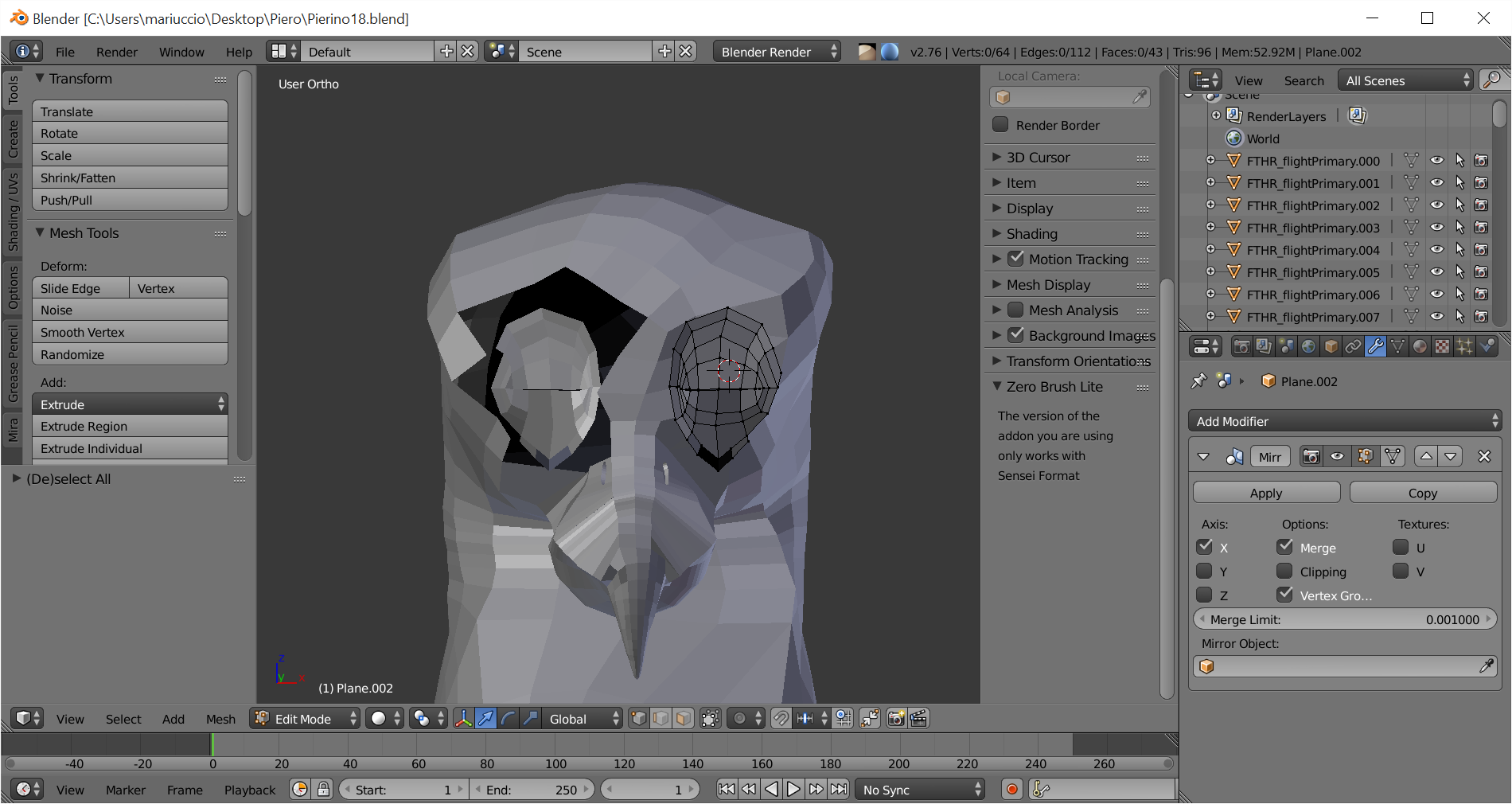Open the Add Modifier dropdown
Viewport: 1512px width, 804px height.
click(1345, 421)
